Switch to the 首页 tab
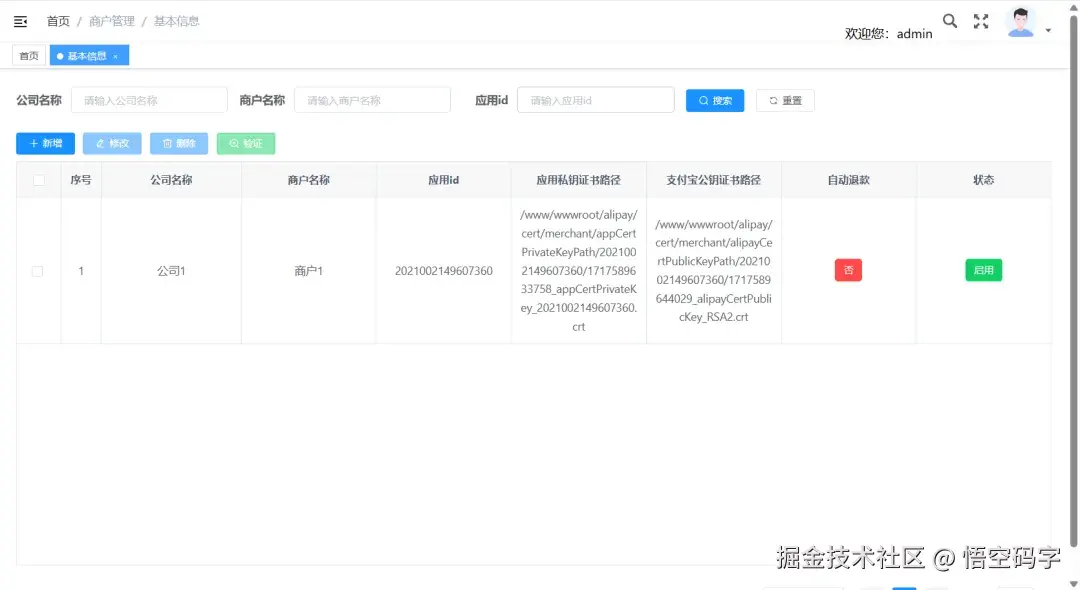Viewport: 1080px width, 590px height. coord(28,55)
